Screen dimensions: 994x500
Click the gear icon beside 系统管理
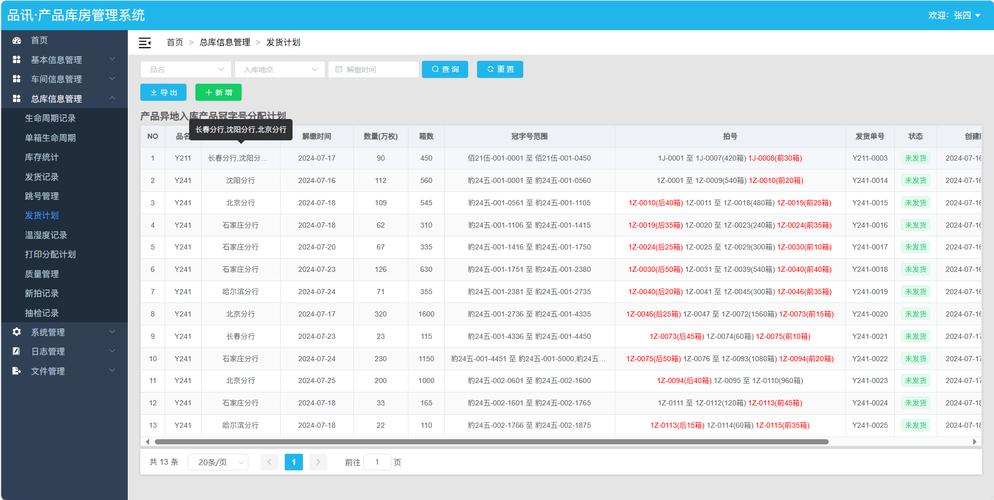point(16,331)
